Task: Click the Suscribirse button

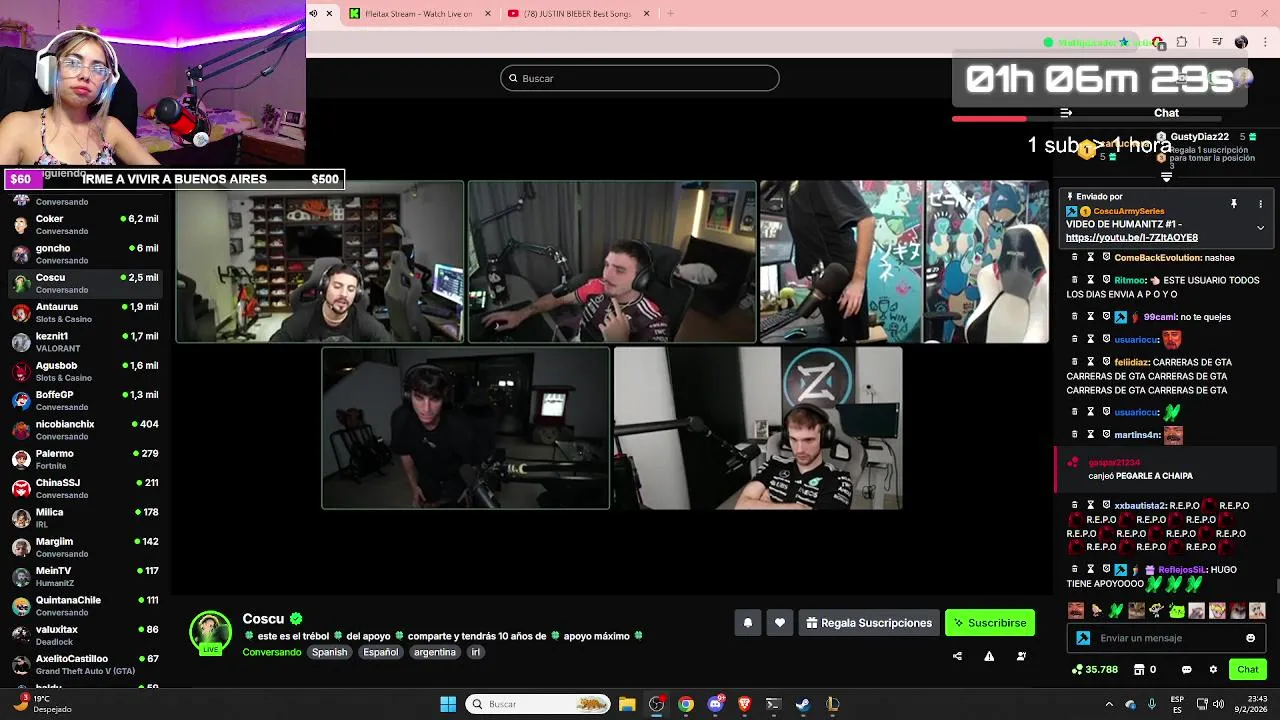Action: 990,623
